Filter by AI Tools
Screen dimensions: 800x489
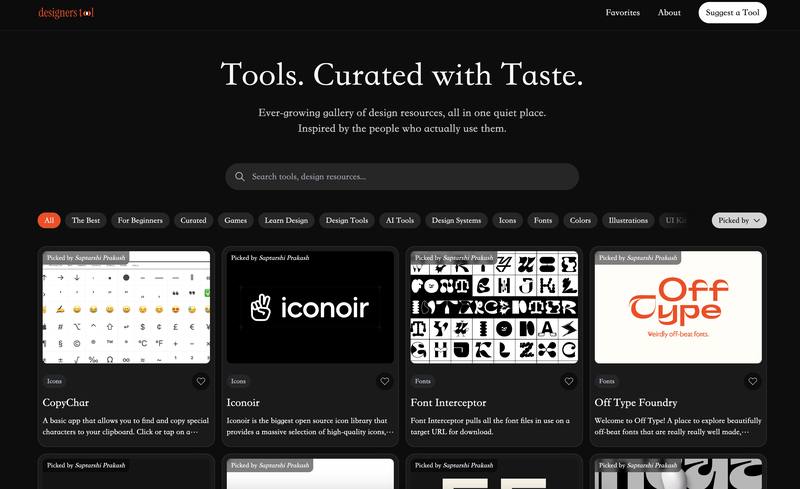[x=400, y=221]
